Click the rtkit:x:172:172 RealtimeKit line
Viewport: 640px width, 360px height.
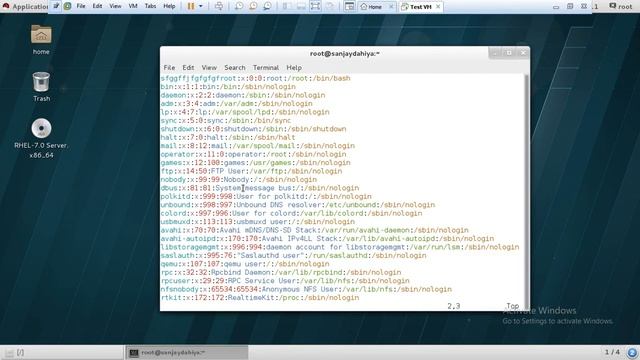pos(260,298)
